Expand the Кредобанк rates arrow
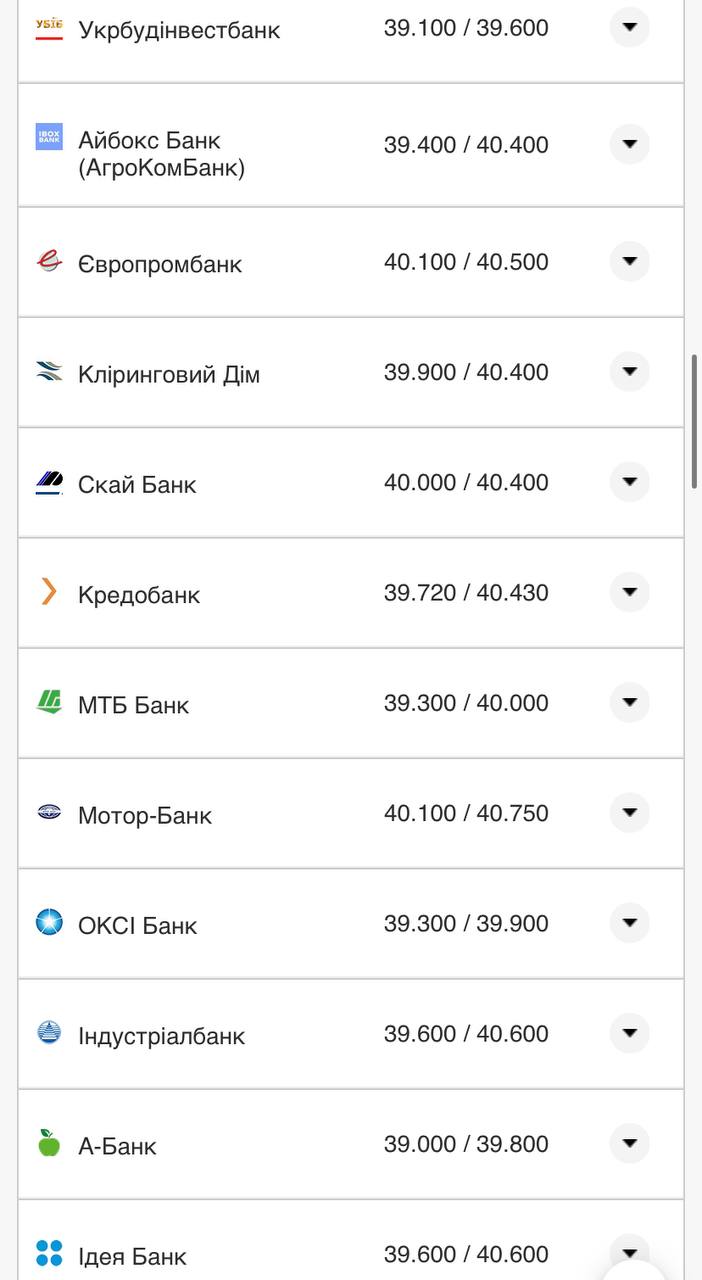This screenshot has height=1280, width=702. coord(629,592)
